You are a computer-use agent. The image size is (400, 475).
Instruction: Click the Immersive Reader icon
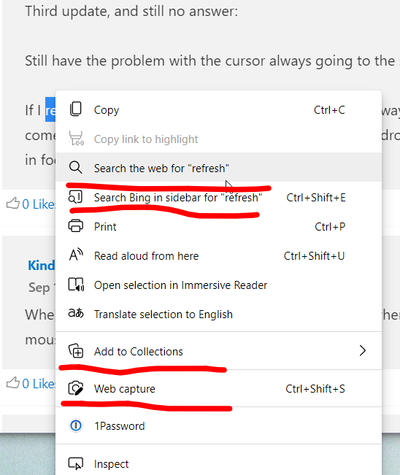[76, 284]
